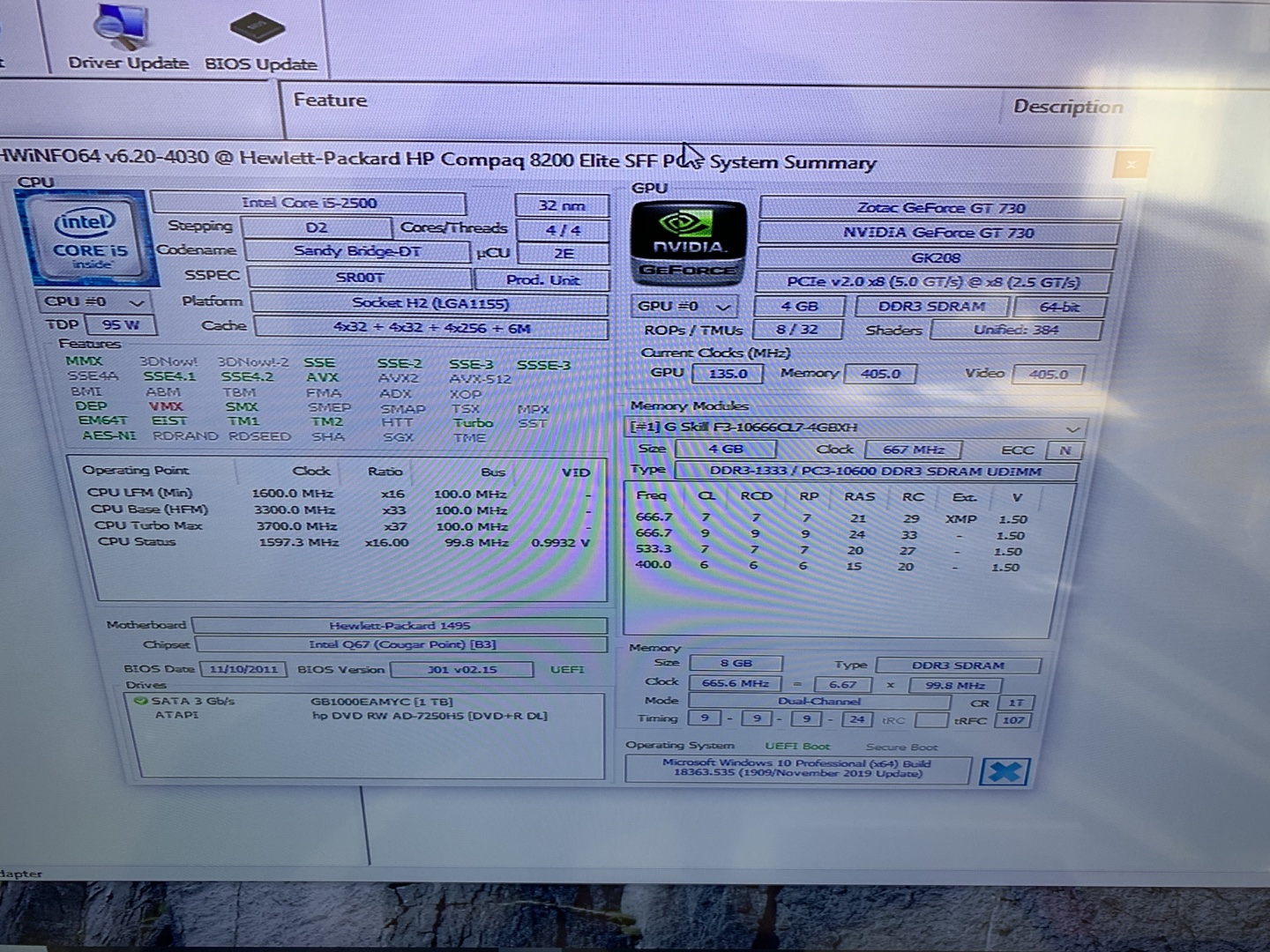Click the Zotac GeForce GT 730 field
The height and width of the screenshot is (952, 1270).
[x=941, y=209]
